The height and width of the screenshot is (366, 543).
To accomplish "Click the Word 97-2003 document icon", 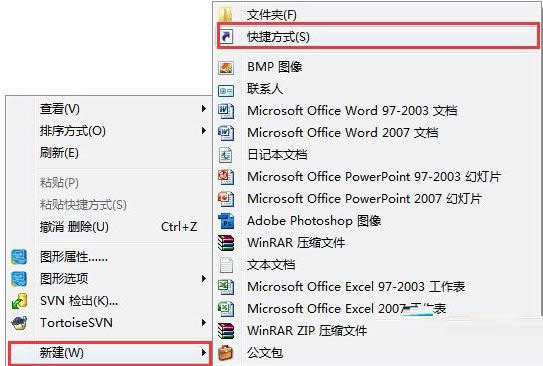I will pos(226,111).
